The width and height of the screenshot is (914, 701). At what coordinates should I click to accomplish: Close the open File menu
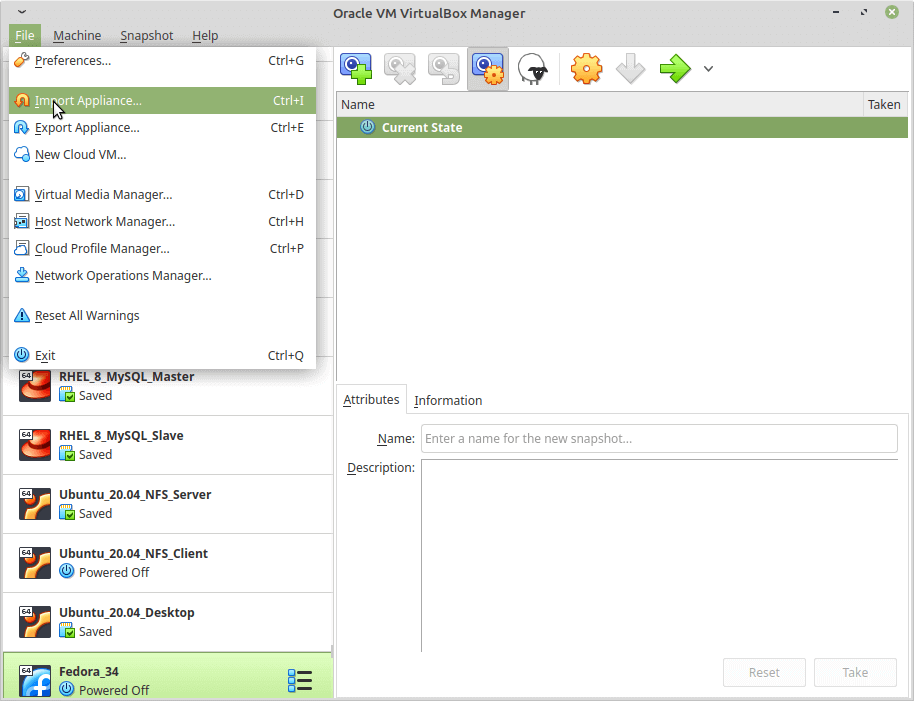(24, 36)
